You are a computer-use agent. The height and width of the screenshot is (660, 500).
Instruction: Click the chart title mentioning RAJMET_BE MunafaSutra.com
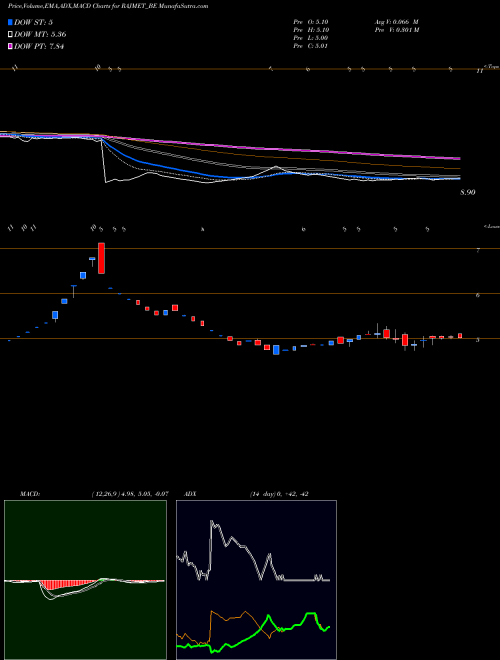108,6
